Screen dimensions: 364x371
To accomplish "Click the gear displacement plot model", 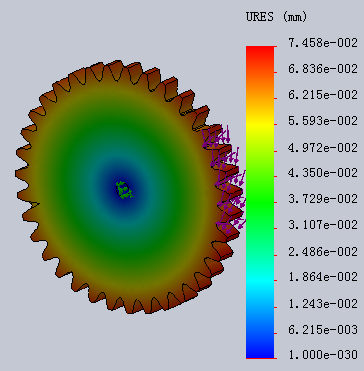I will click(x=128, y=187).
